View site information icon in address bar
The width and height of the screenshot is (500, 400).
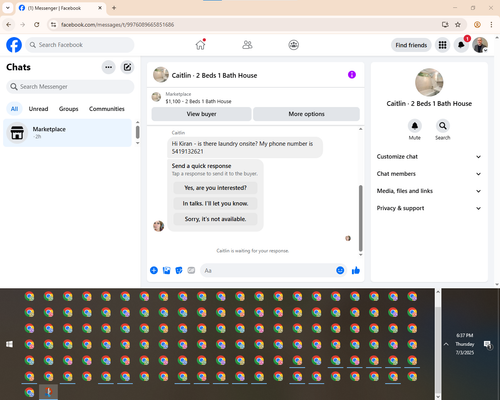53,25
